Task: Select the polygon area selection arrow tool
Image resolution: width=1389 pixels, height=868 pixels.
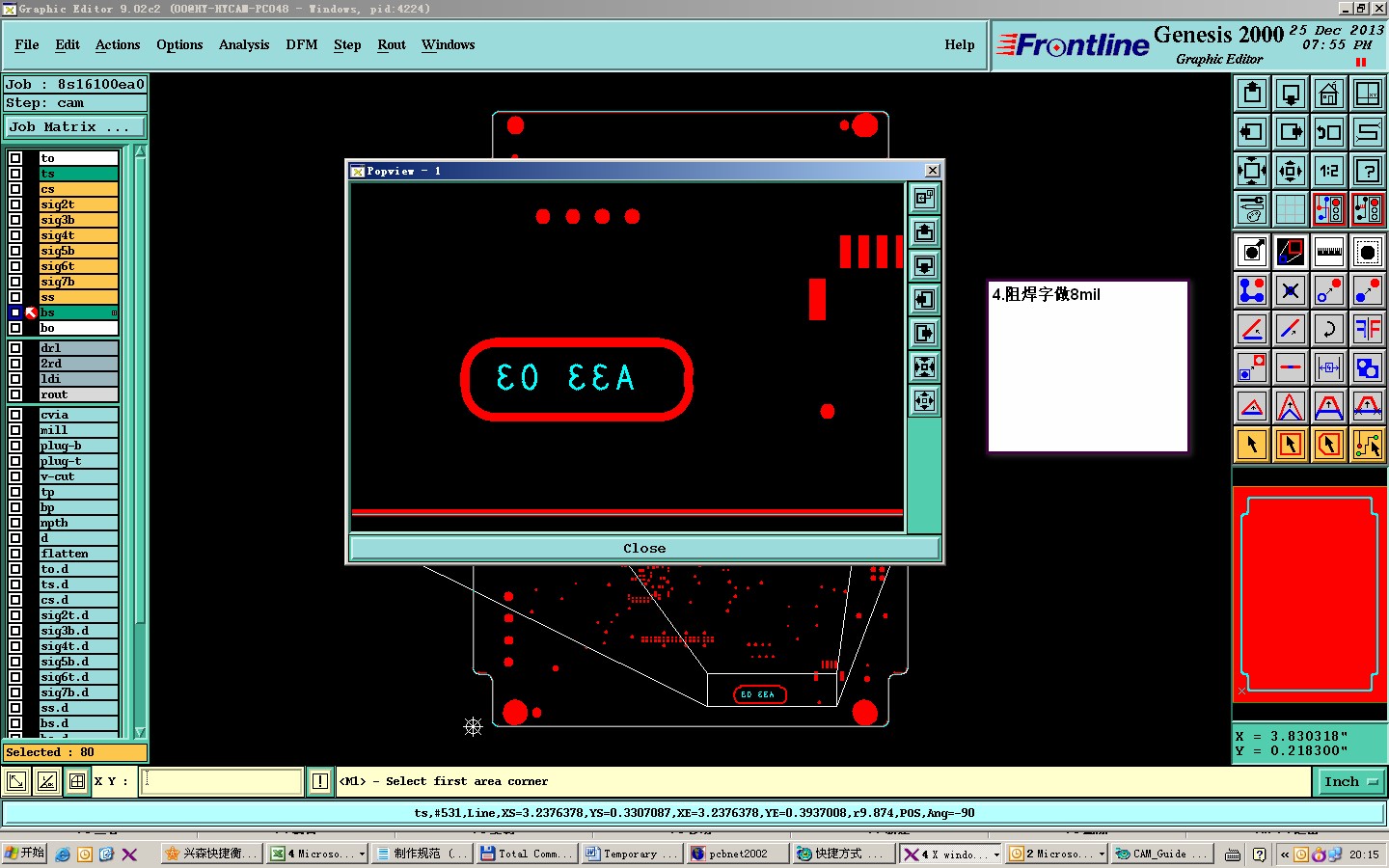Action: (x=1329, y=445)
